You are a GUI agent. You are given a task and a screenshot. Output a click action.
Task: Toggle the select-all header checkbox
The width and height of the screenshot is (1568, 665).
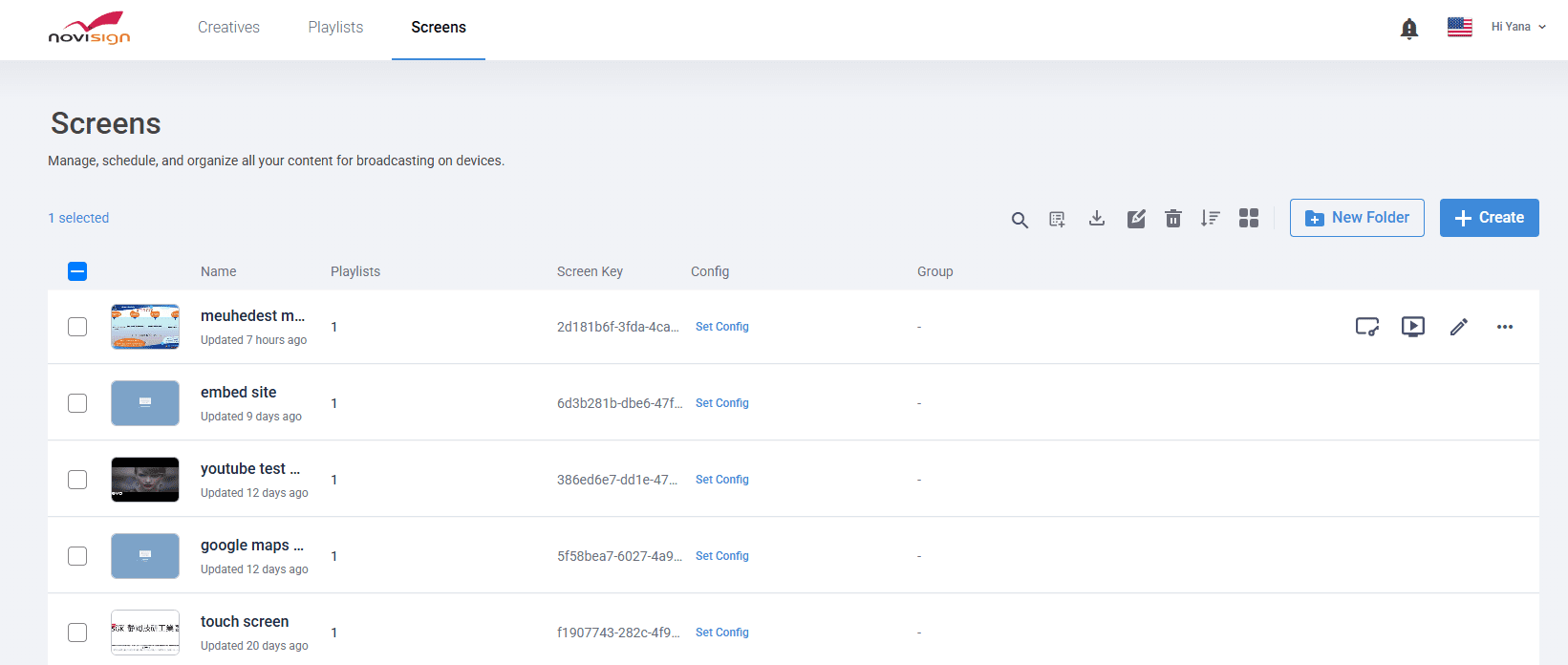pos(77,271)
